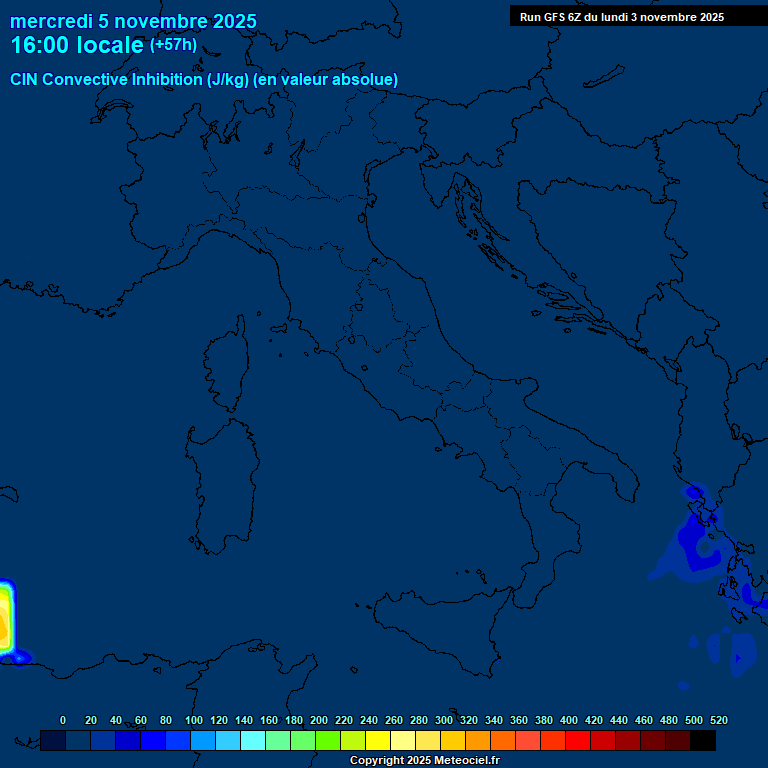768x768 pixels.
Task: Select the bright green swatch between 200 and 220
Action: 328,741
